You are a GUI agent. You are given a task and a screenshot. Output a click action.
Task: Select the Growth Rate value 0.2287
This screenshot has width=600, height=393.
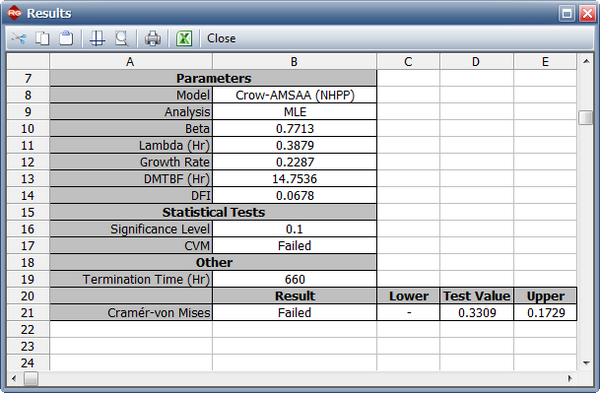pyautogui.click(x=295, y=162)
